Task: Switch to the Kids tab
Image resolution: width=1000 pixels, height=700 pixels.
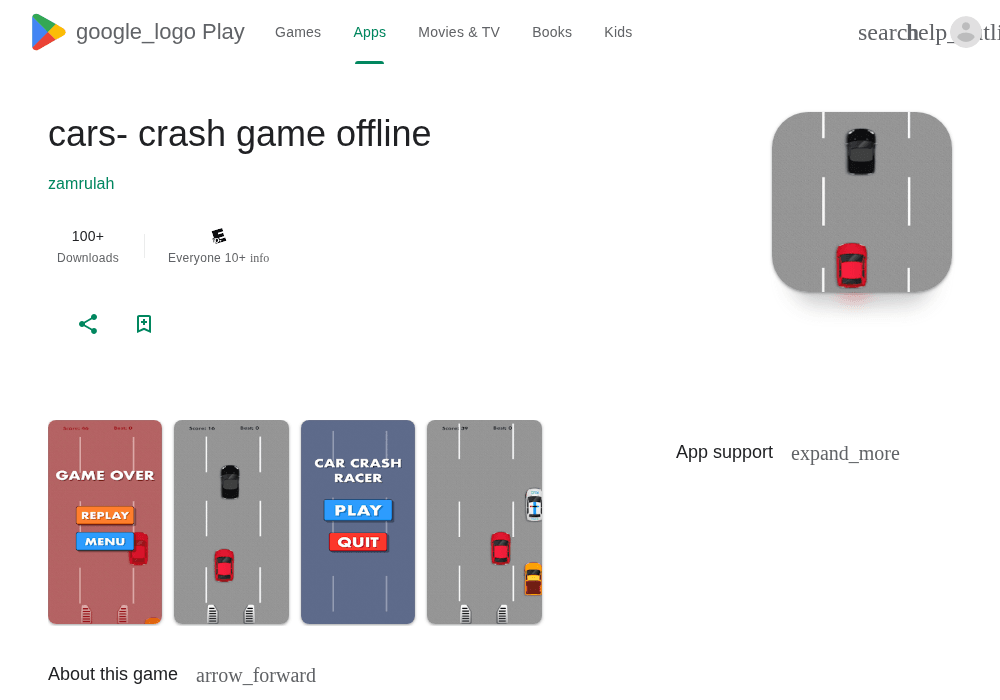Action: click(618, 32)
